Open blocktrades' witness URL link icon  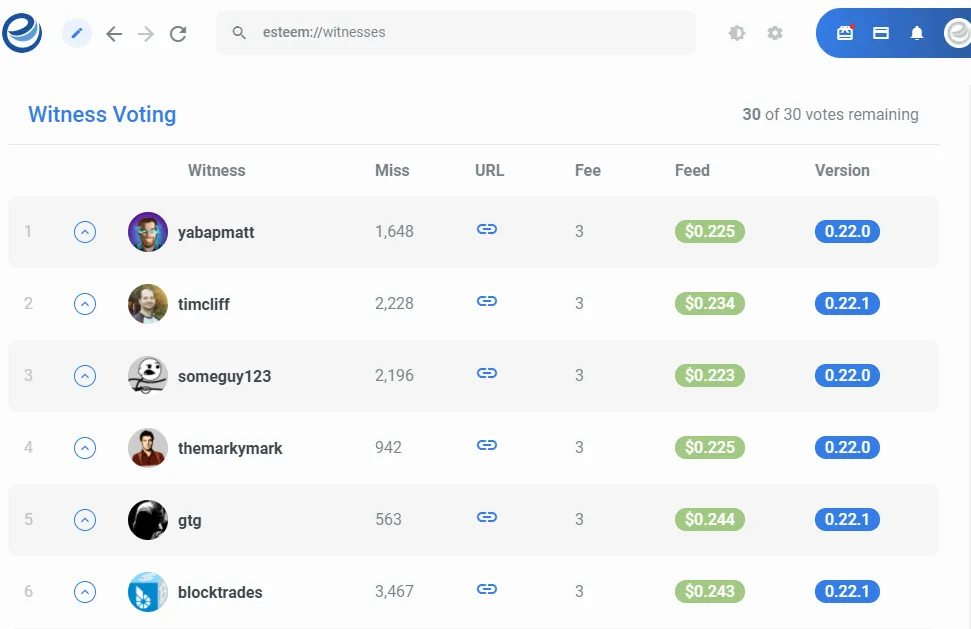(487, 589)
